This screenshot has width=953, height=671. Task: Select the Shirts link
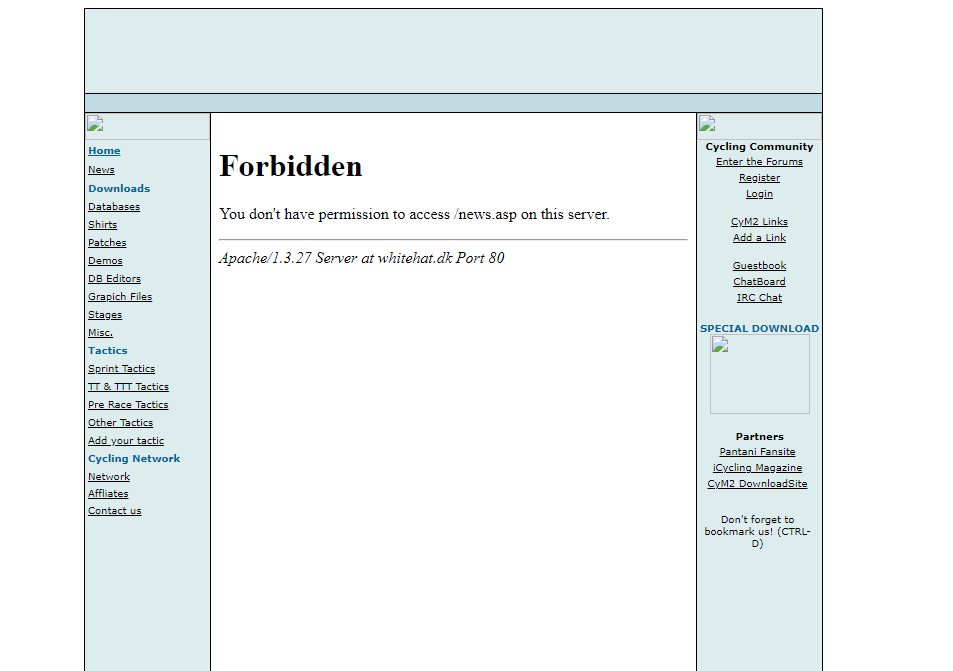tap(102, 225)
